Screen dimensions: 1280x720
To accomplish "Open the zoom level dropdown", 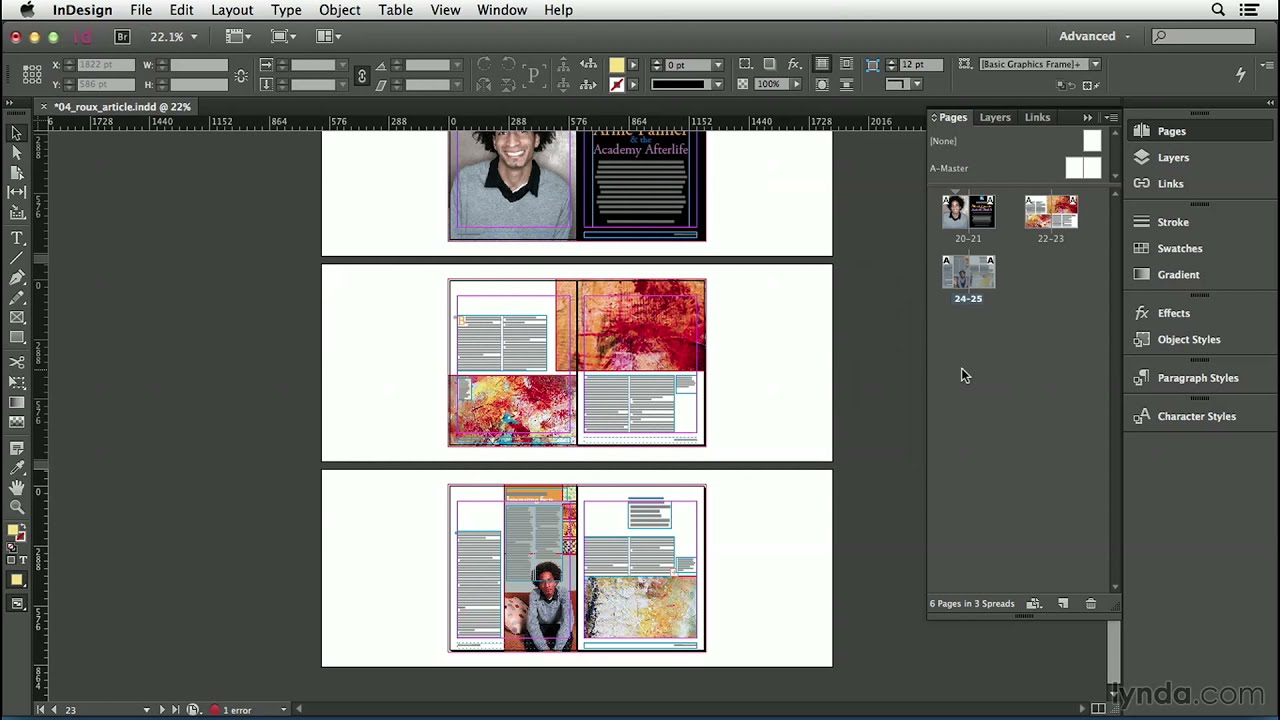I will click(193, 37).
